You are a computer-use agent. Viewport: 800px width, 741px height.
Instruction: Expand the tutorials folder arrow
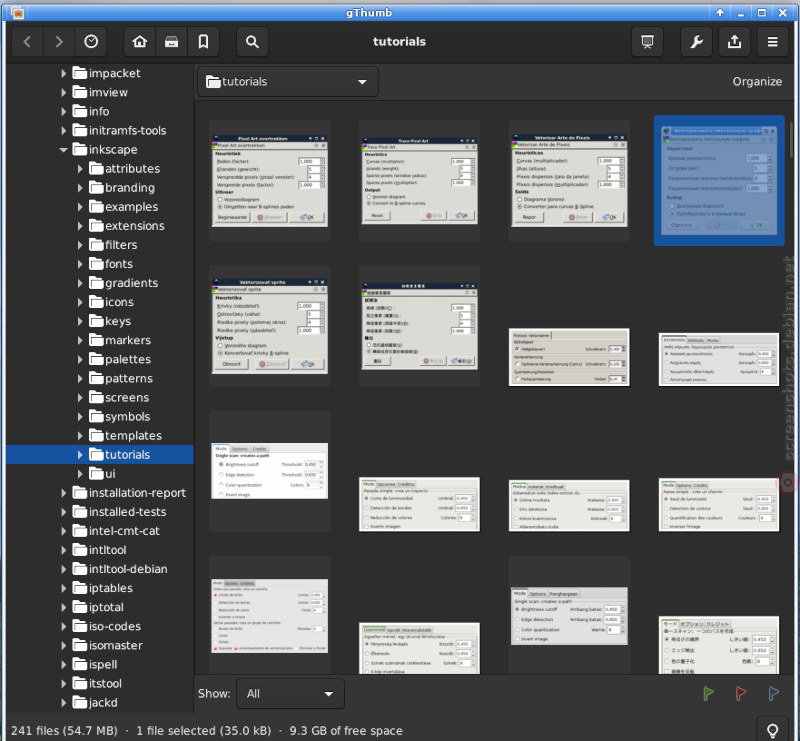(x=80, y=455)
